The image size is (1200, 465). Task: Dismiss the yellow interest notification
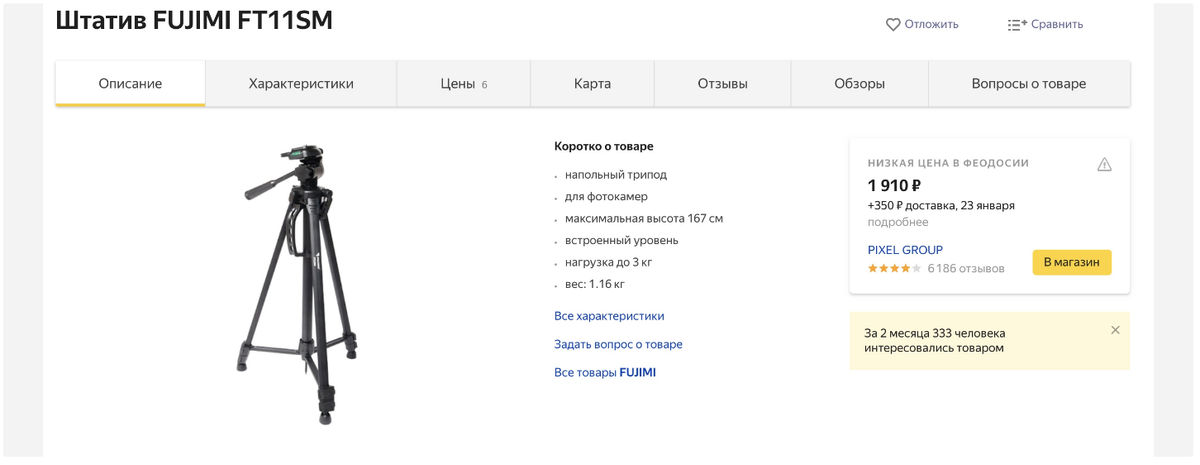click(x=1115, y=330)
